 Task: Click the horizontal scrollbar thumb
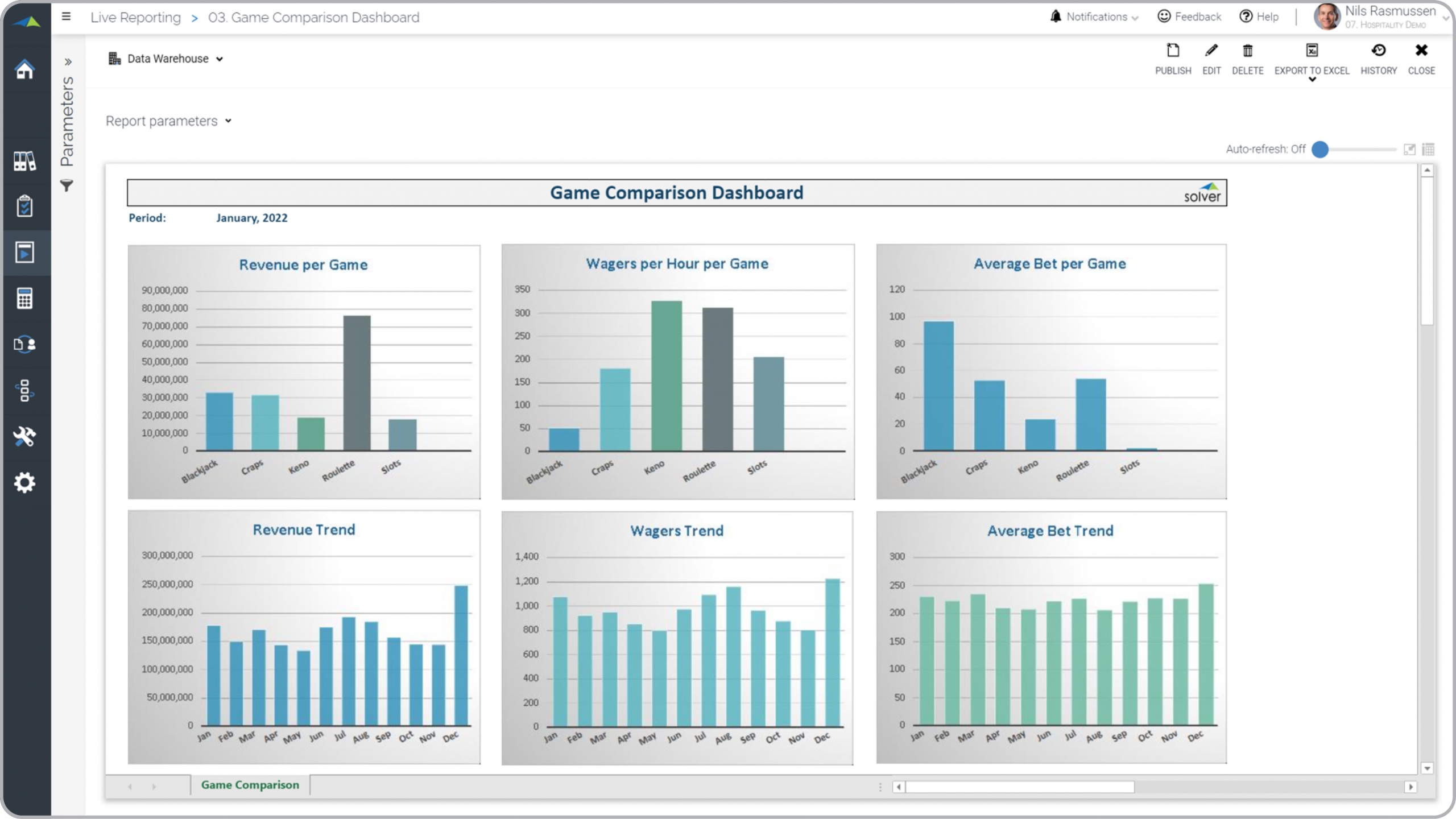(x=1020, y=787)
